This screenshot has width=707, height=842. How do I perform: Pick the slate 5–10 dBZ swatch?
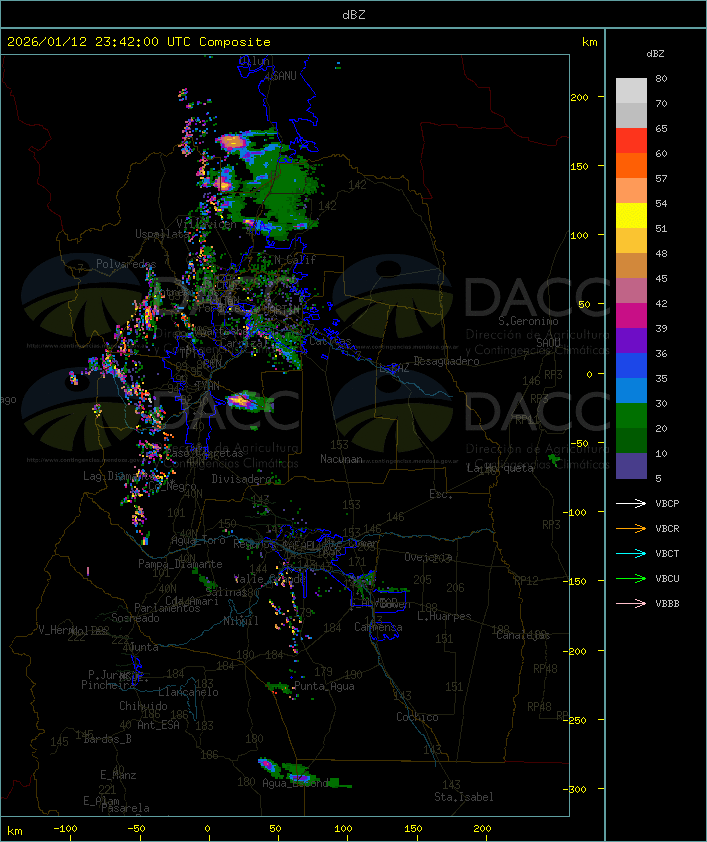pyautogui.click(x=631, y=466)
